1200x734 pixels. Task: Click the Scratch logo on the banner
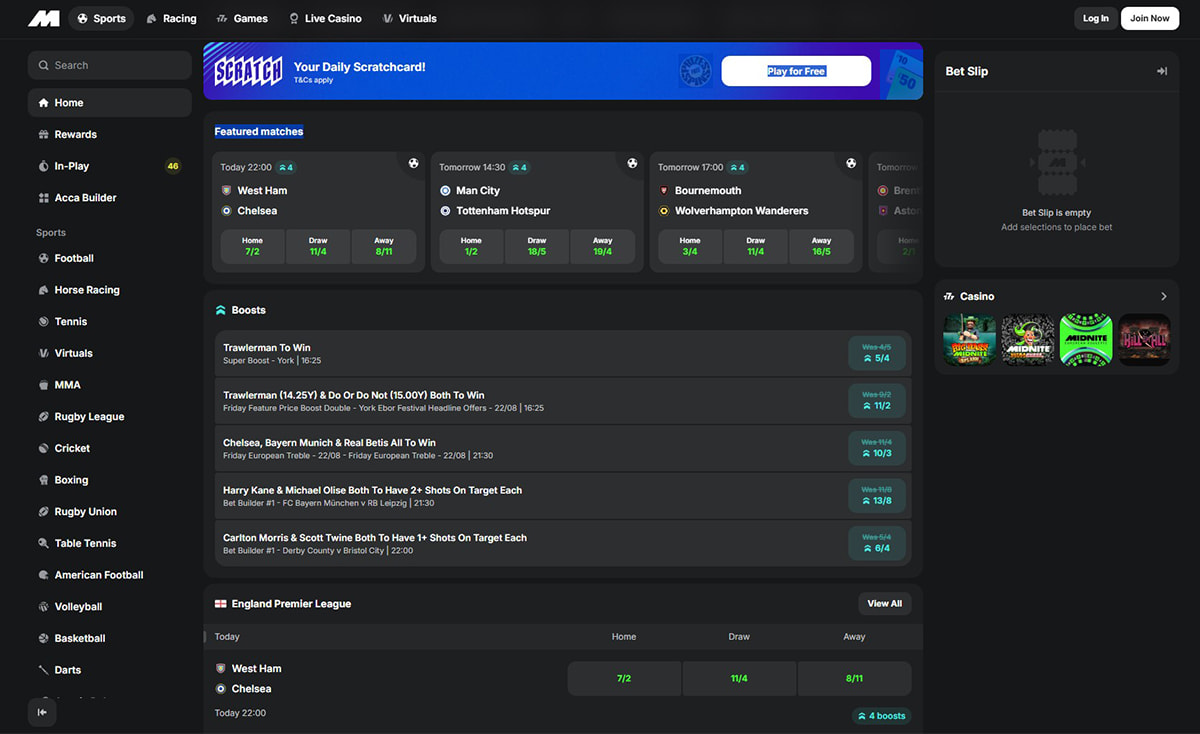pos(248,71)
